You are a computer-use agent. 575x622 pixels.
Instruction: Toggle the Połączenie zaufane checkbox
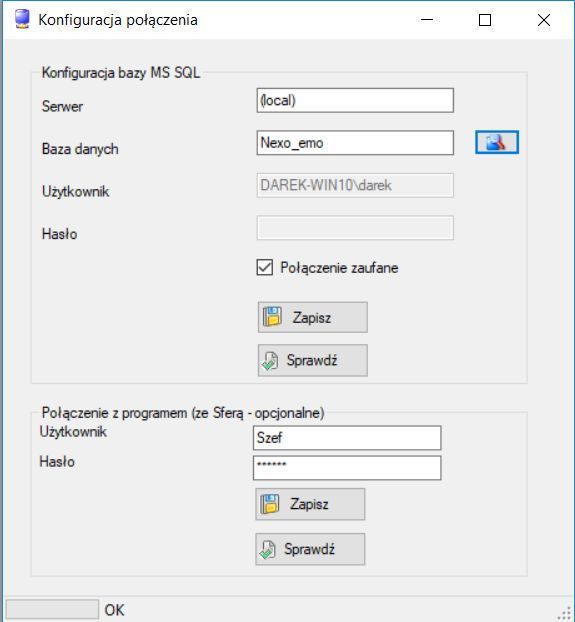264,267
